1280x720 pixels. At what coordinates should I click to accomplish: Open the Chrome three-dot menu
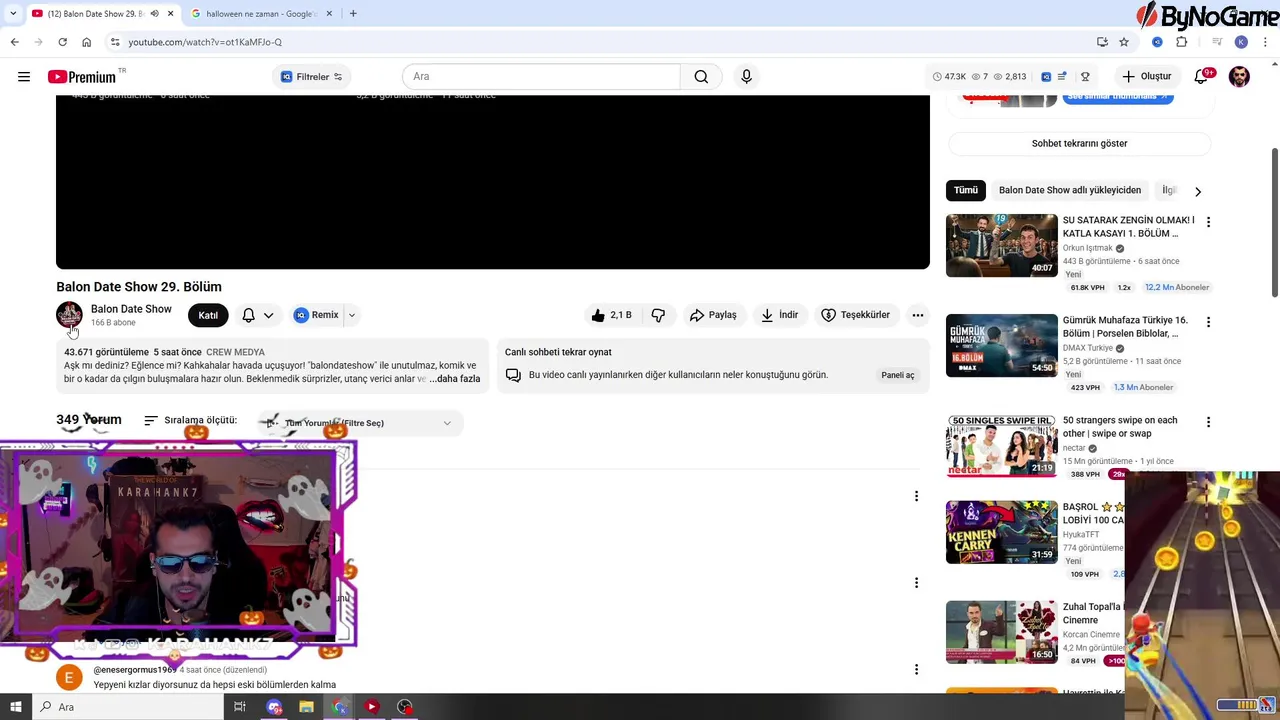point(1265,42)
